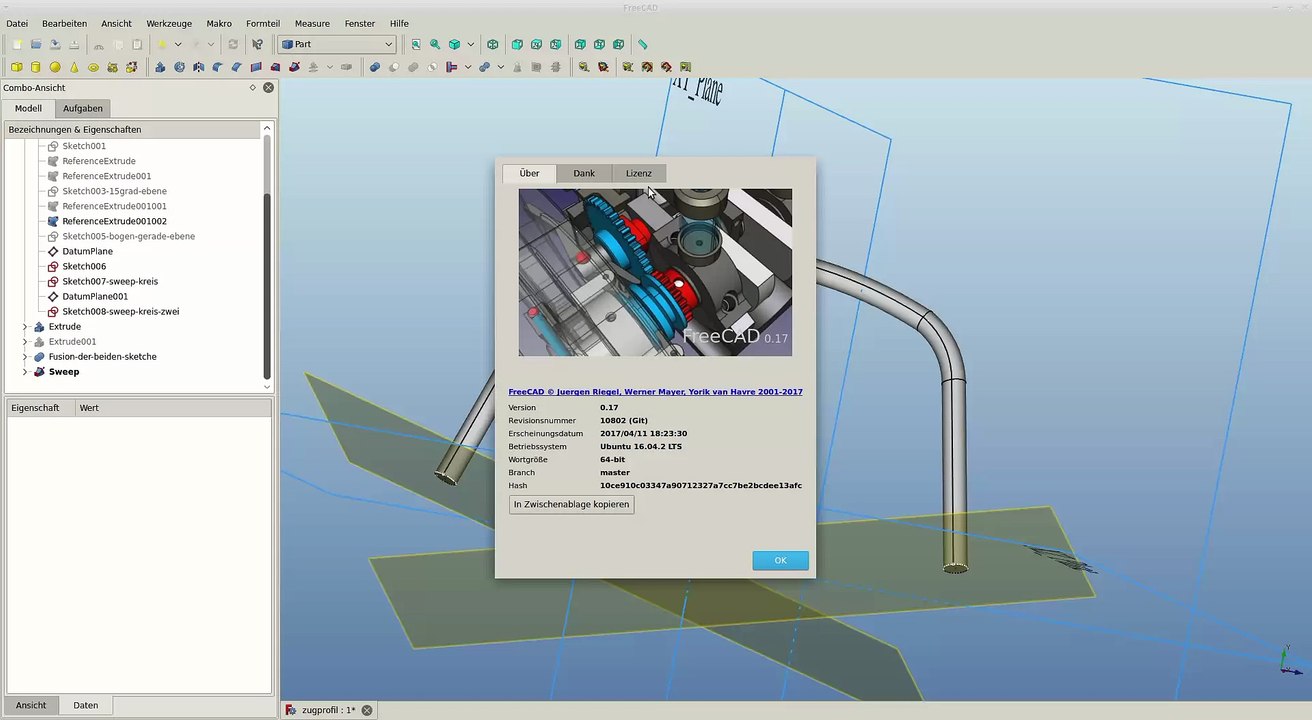Create a Sphere primitive

pos(55,67)
